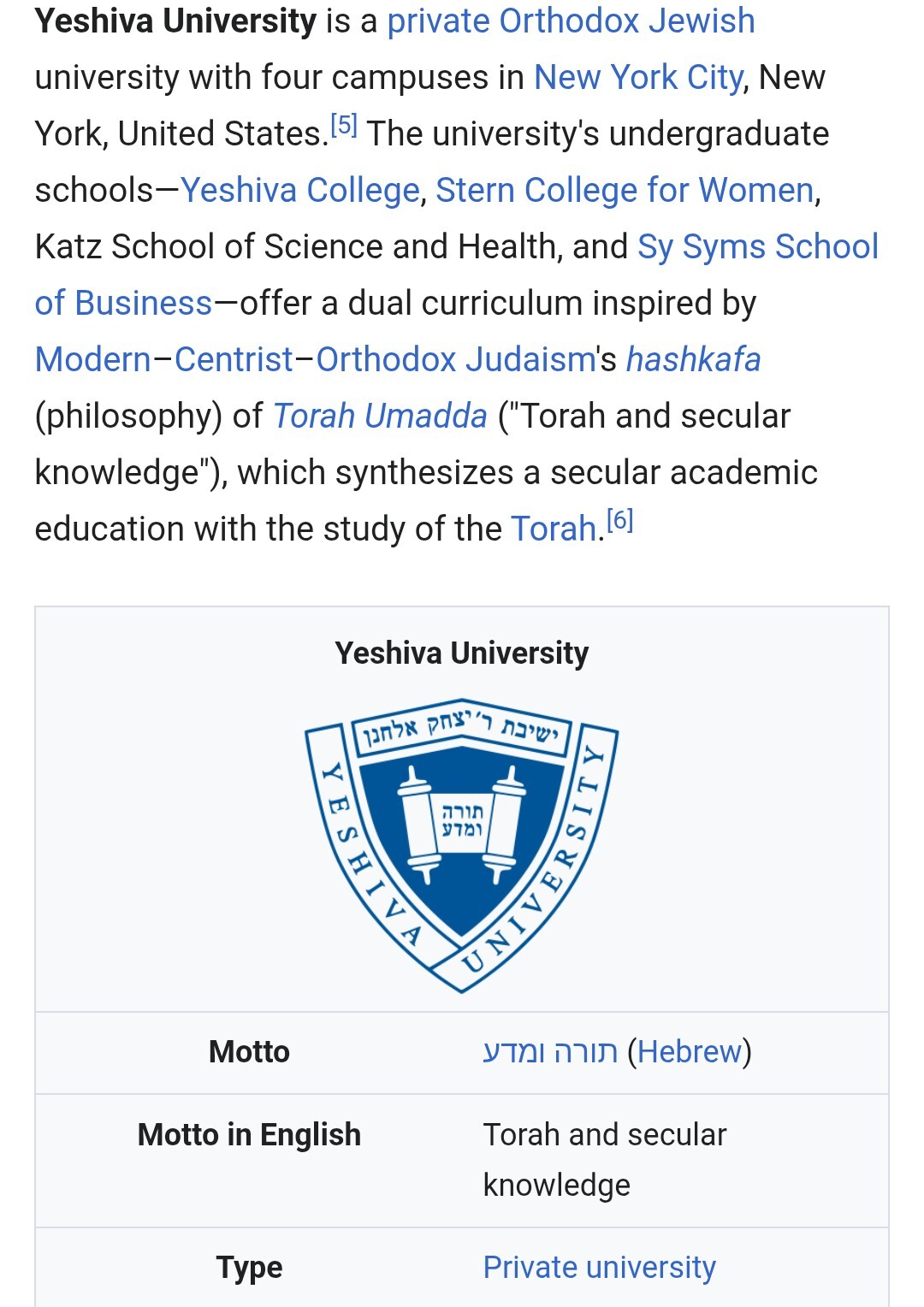
Task: Follow the Torah Umadda italic link
Action: point(380,417)
